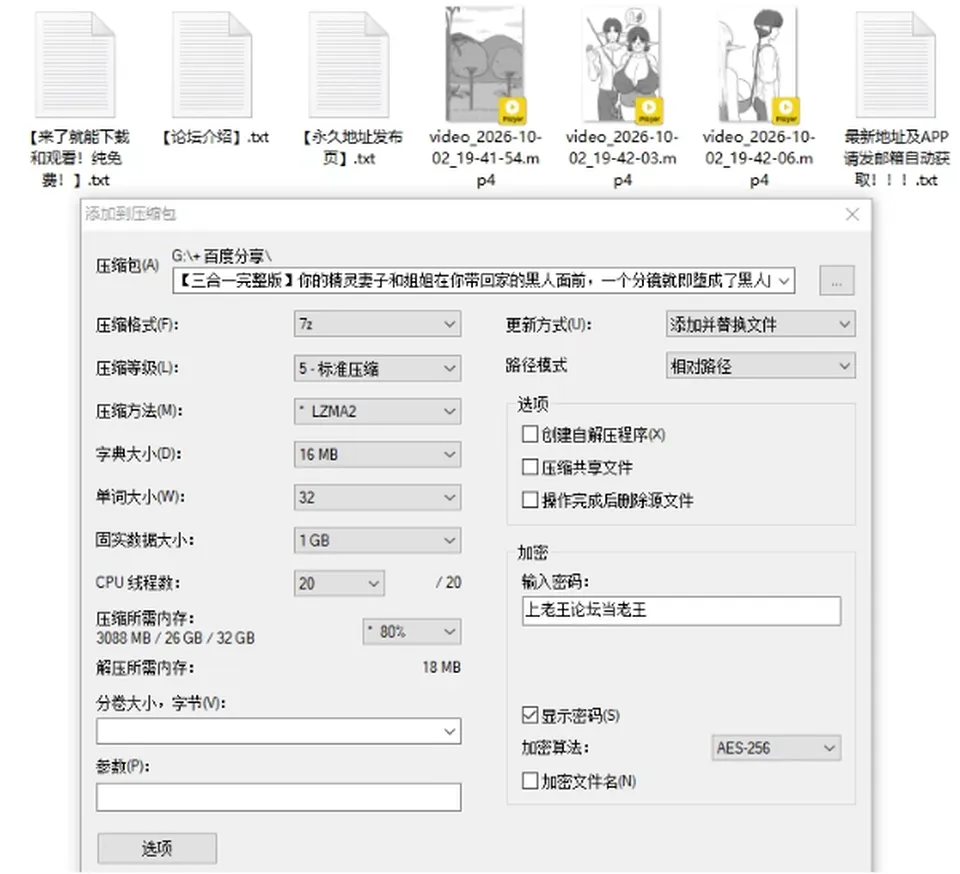Enable 创建自解压程序 checkbox
Screen dimensions: 960x874
[530, 435]
